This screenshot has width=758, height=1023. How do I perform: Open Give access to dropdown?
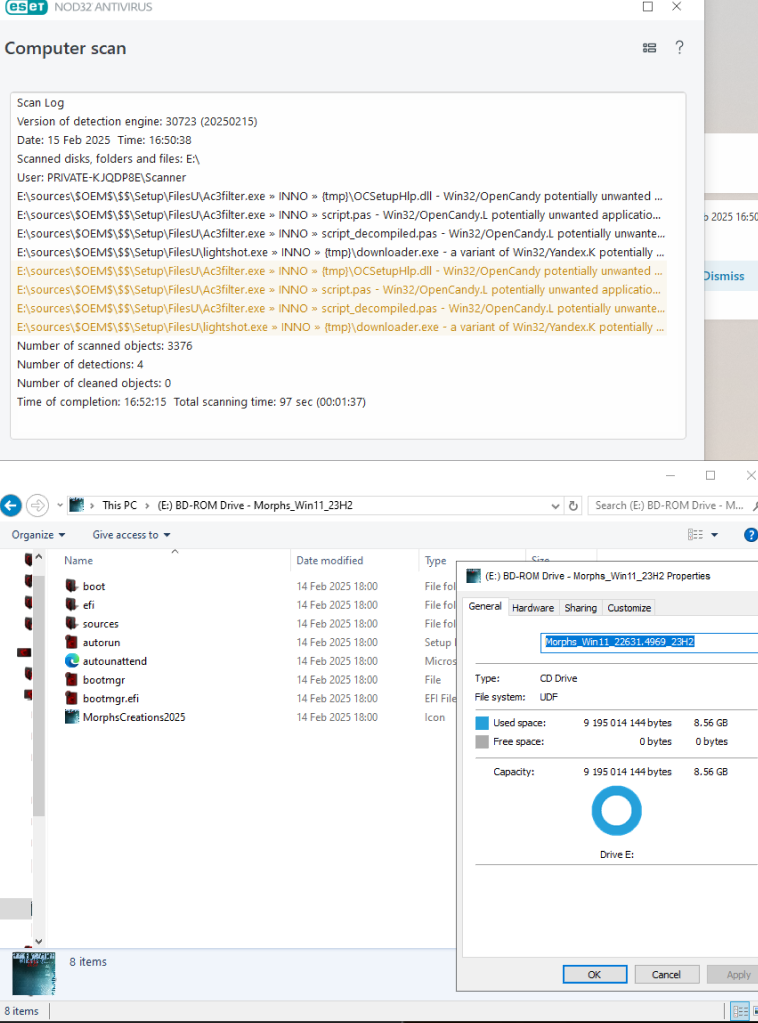click(x=131, y=535)
